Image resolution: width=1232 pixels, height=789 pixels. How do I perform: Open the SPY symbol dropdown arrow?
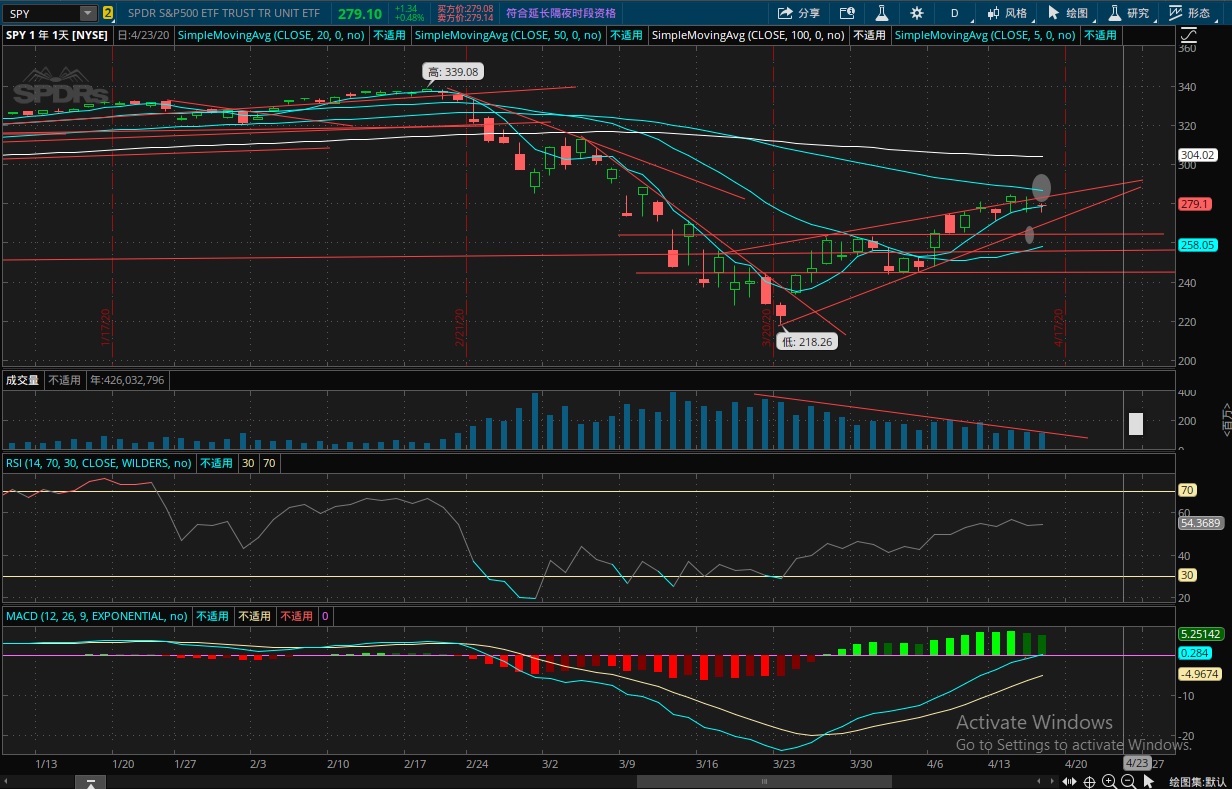click(x=88, y=13)
